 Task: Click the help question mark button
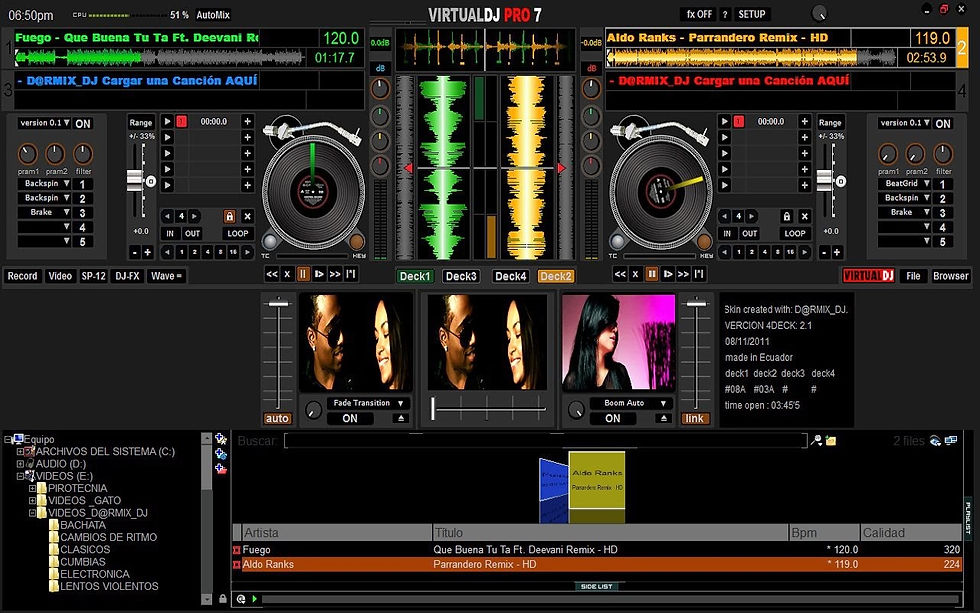coord(725,14)
